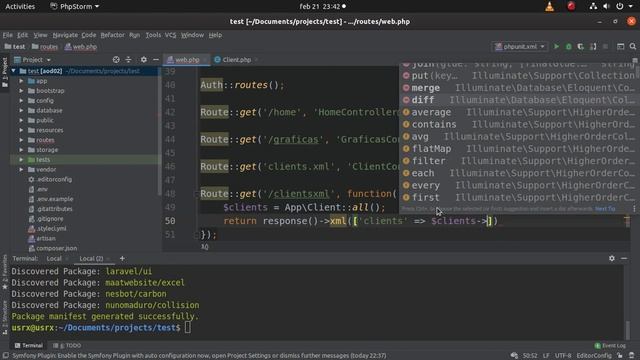
Task: Open power menu icon in top bar
Action: [620, 7]
